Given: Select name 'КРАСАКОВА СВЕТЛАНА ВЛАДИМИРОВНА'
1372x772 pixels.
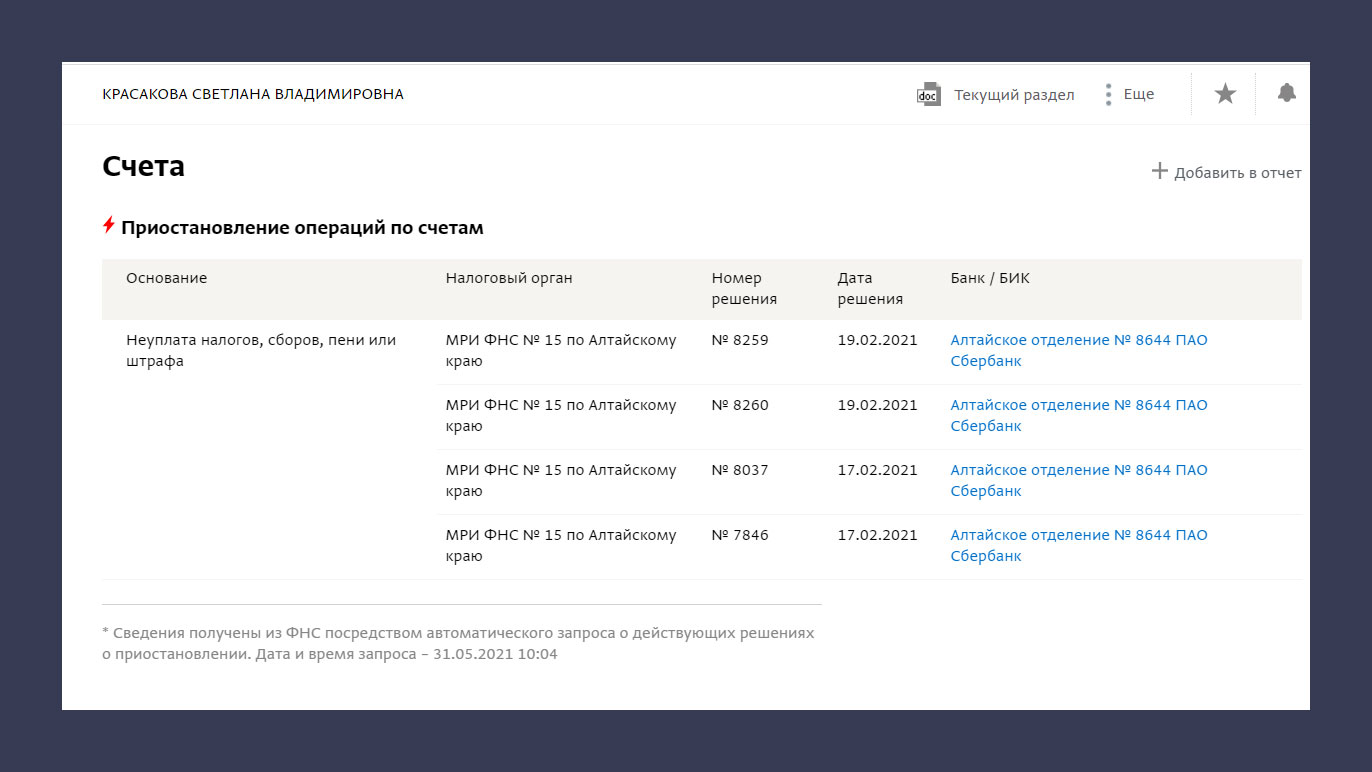Looking at the screenshot, I should 253,94.
